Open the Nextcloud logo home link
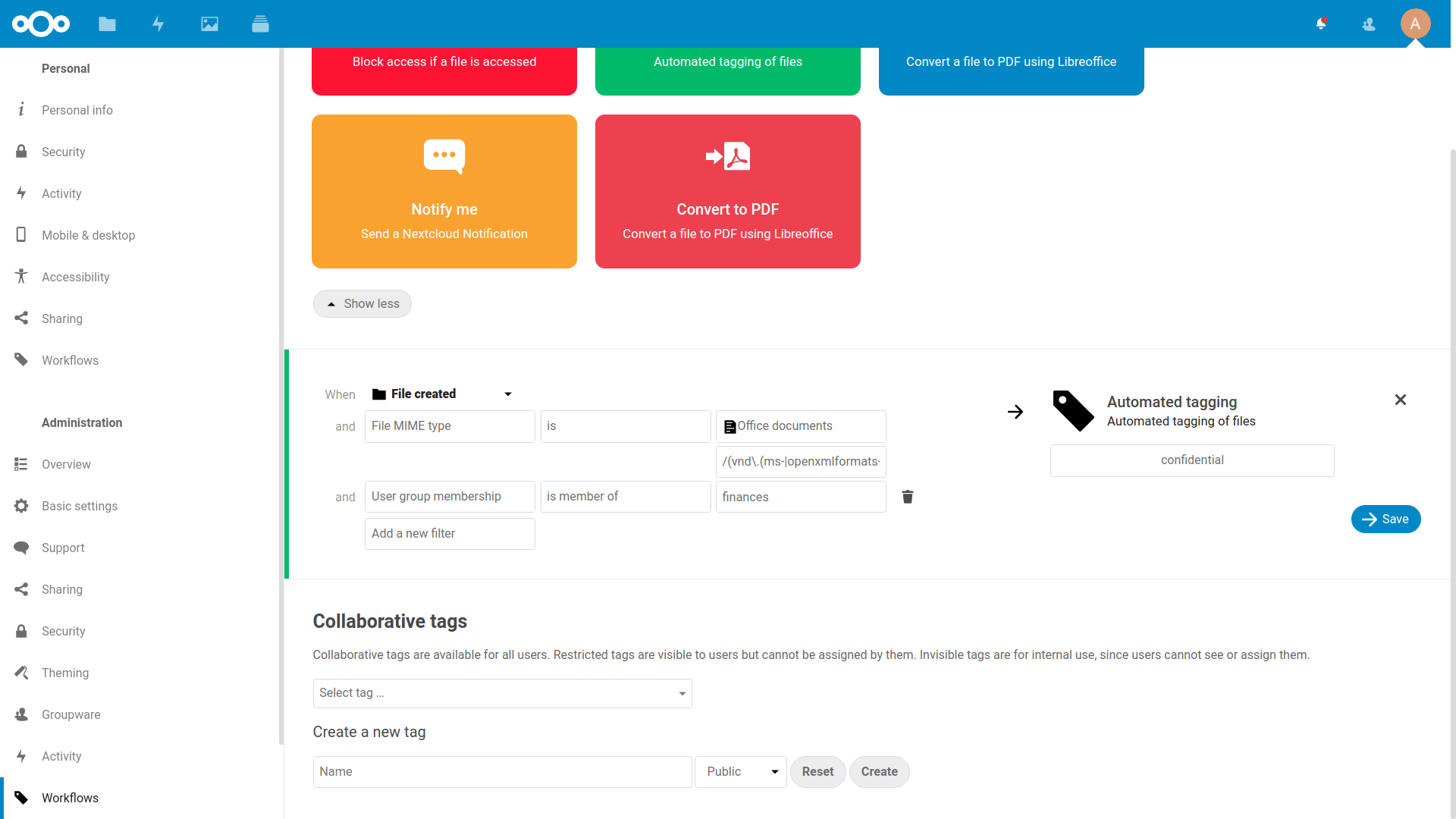 coord(40,24)
